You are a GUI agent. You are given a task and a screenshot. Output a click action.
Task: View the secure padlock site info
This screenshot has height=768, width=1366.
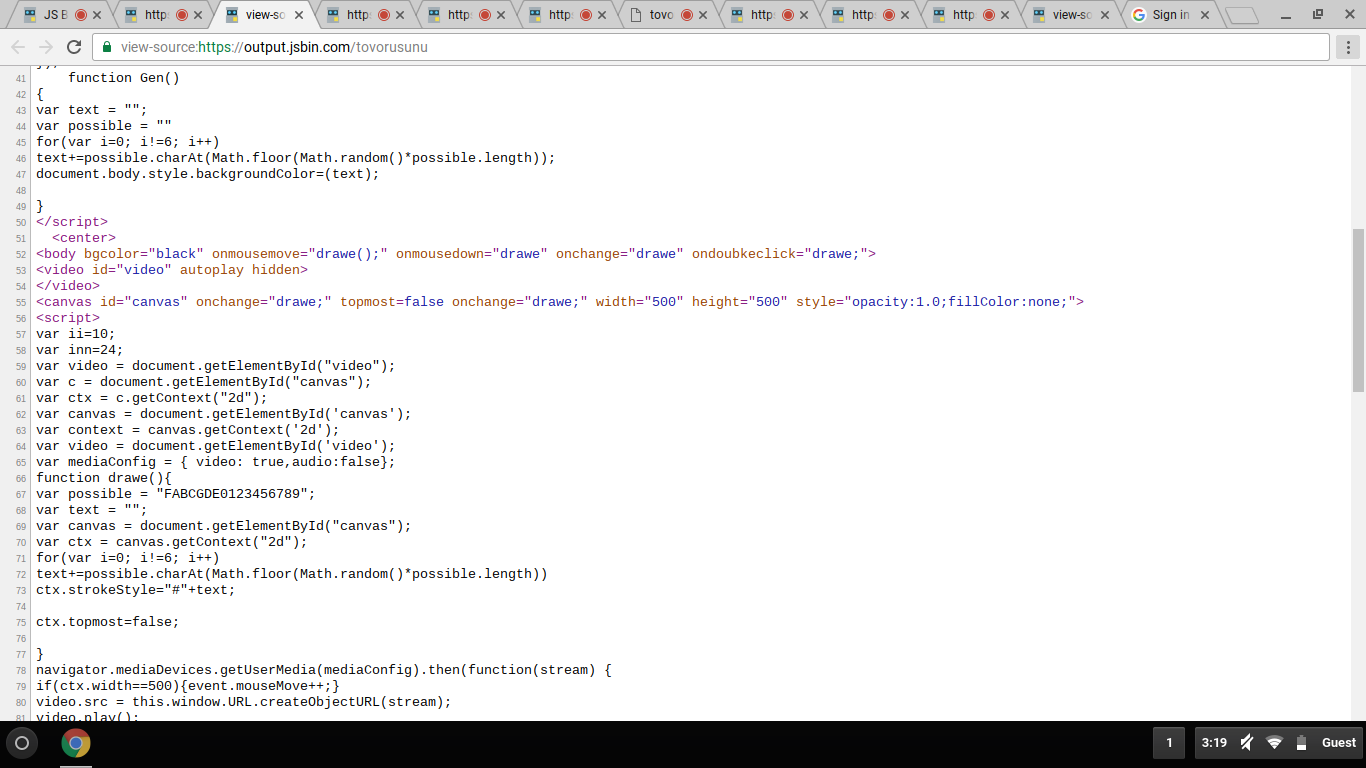(107, 47)
